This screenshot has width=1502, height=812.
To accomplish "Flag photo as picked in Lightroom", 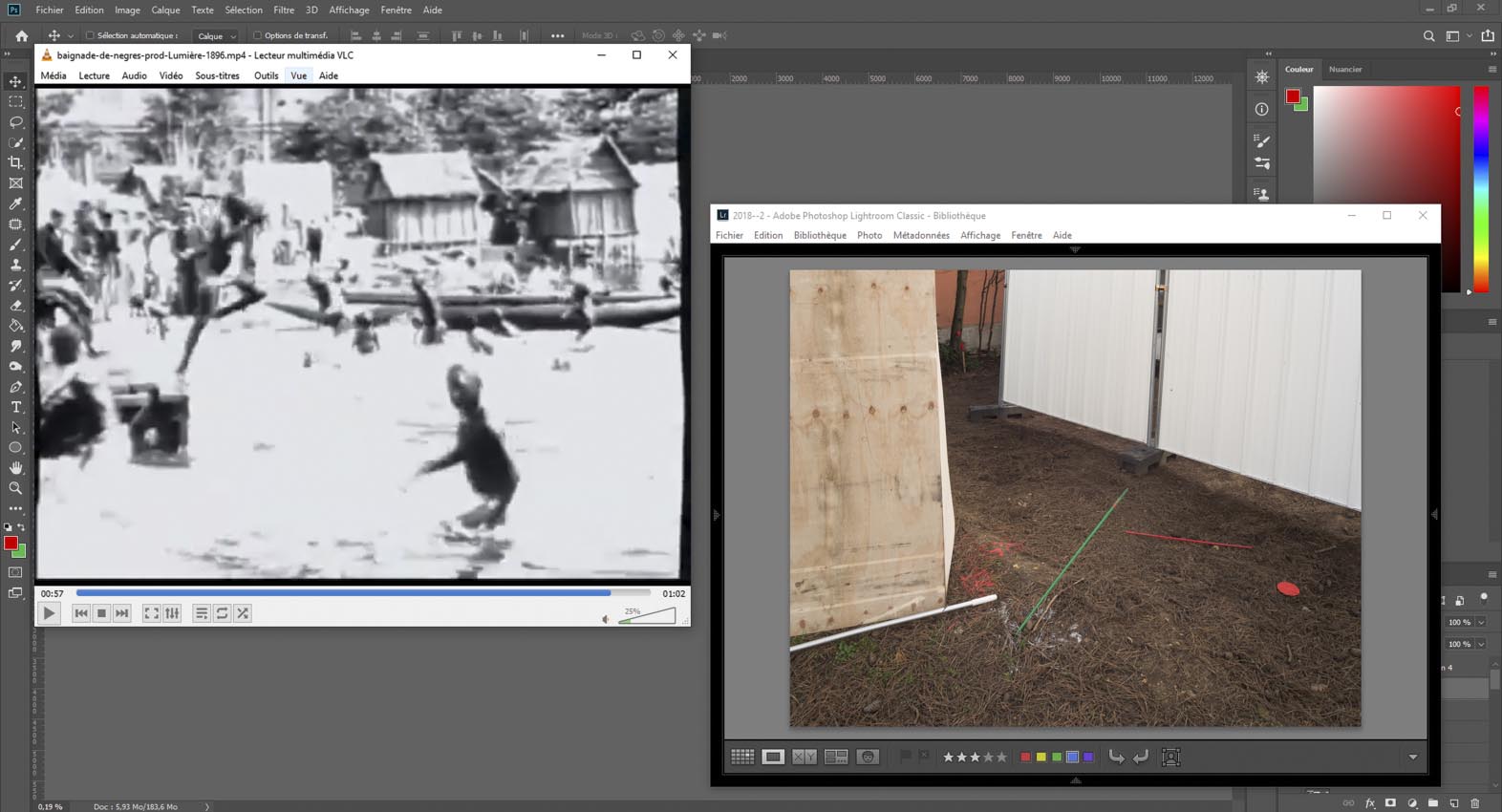I will click(905, 756).
